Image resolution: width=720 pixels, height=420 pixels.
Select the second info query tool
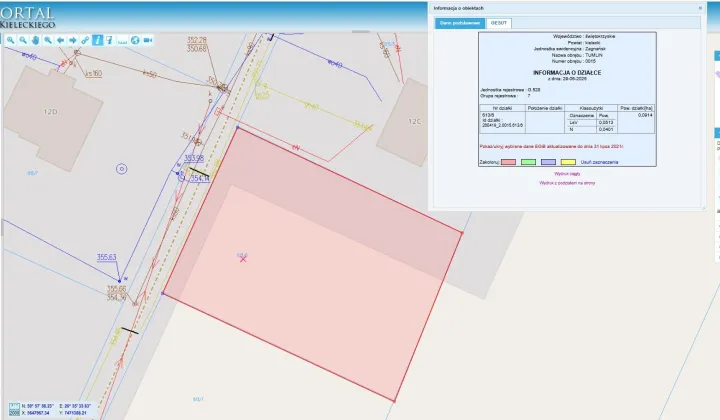[x=110, y=40]
